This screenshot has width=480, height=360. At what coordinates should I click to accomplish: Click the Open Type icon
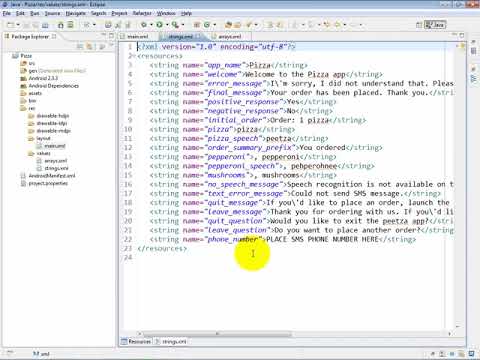(x=228, y=25)
